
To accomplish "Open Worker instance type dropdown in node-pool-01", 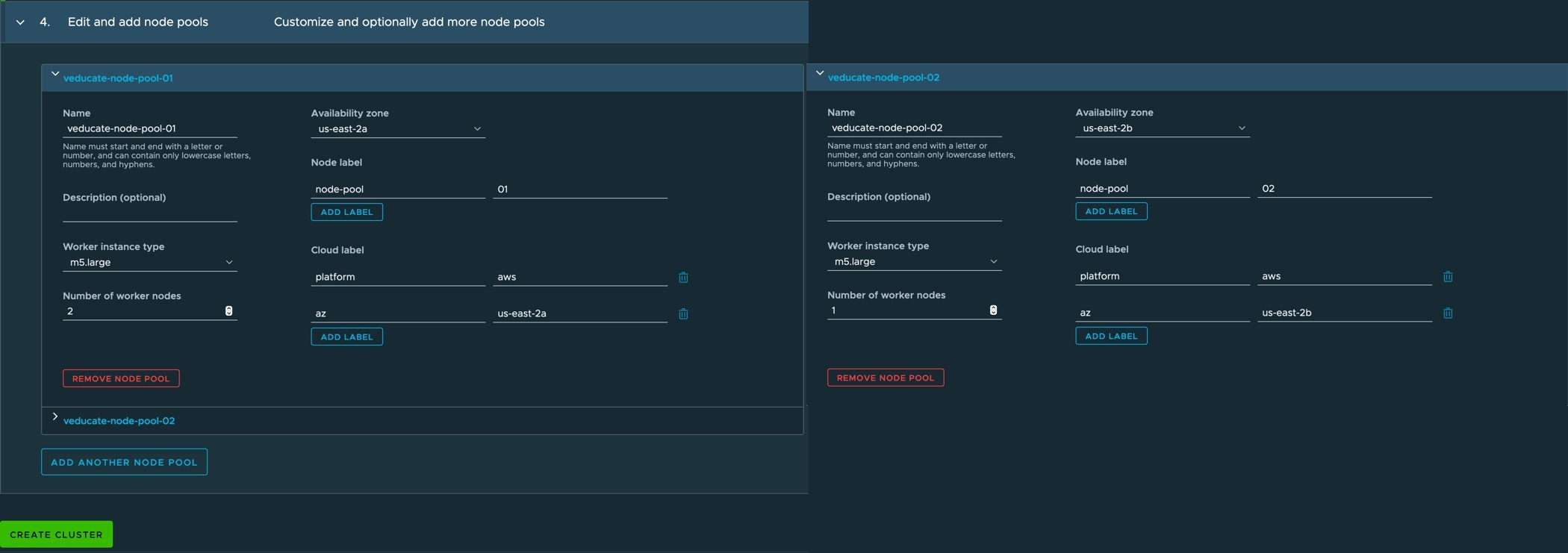I will (150, 263).
